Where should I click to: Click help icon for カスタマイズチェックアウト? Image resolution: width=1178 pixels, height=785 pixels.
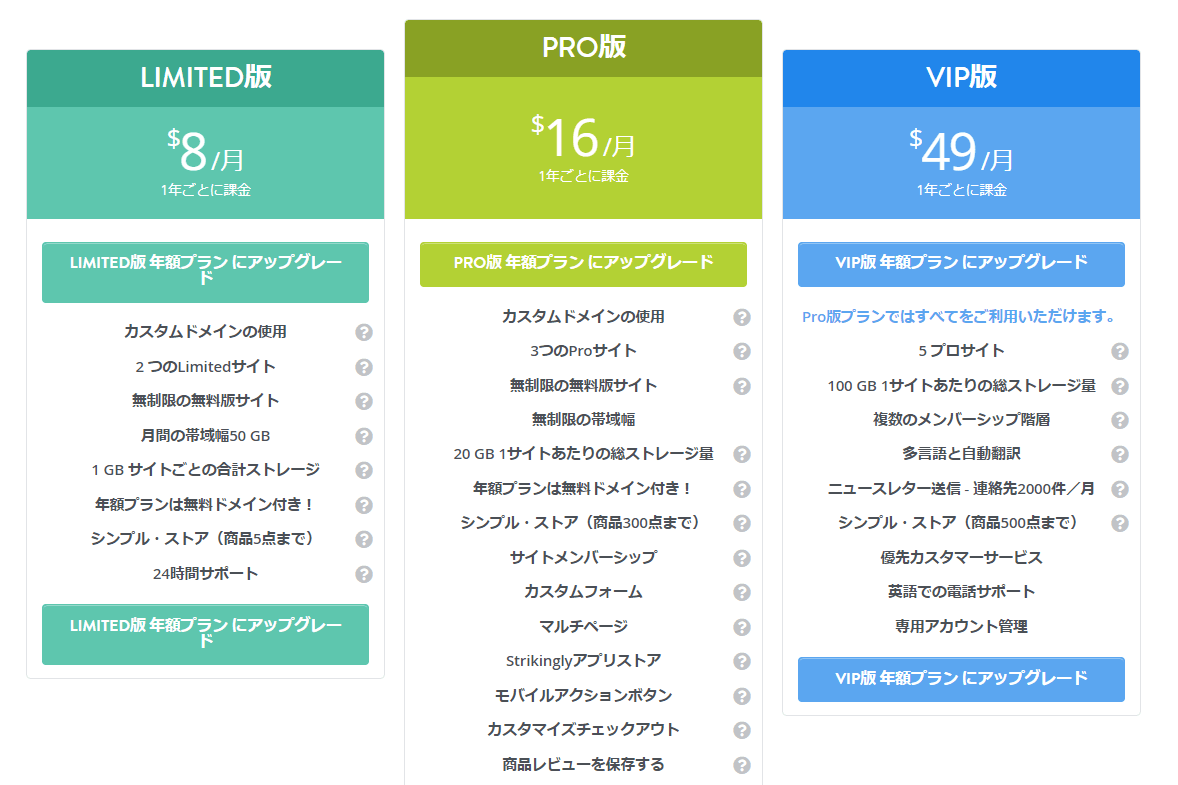(x=742, y=730)
